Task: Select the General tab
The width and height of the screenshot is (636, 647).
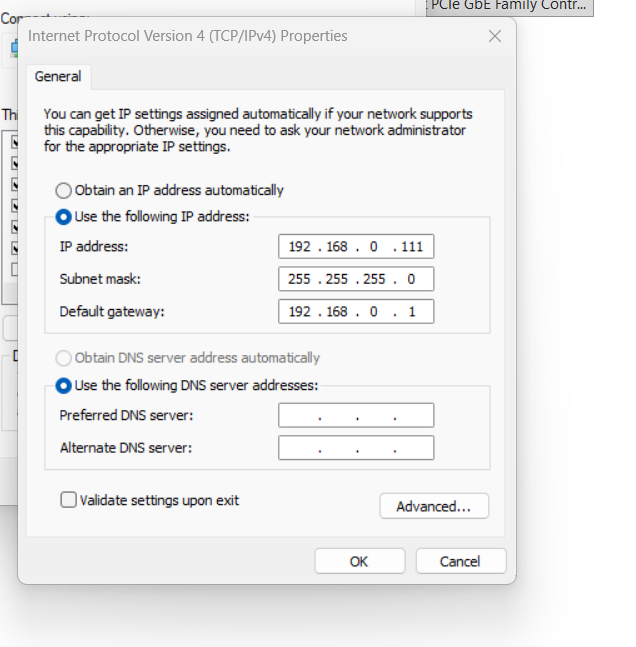Action: click(59, 77)
